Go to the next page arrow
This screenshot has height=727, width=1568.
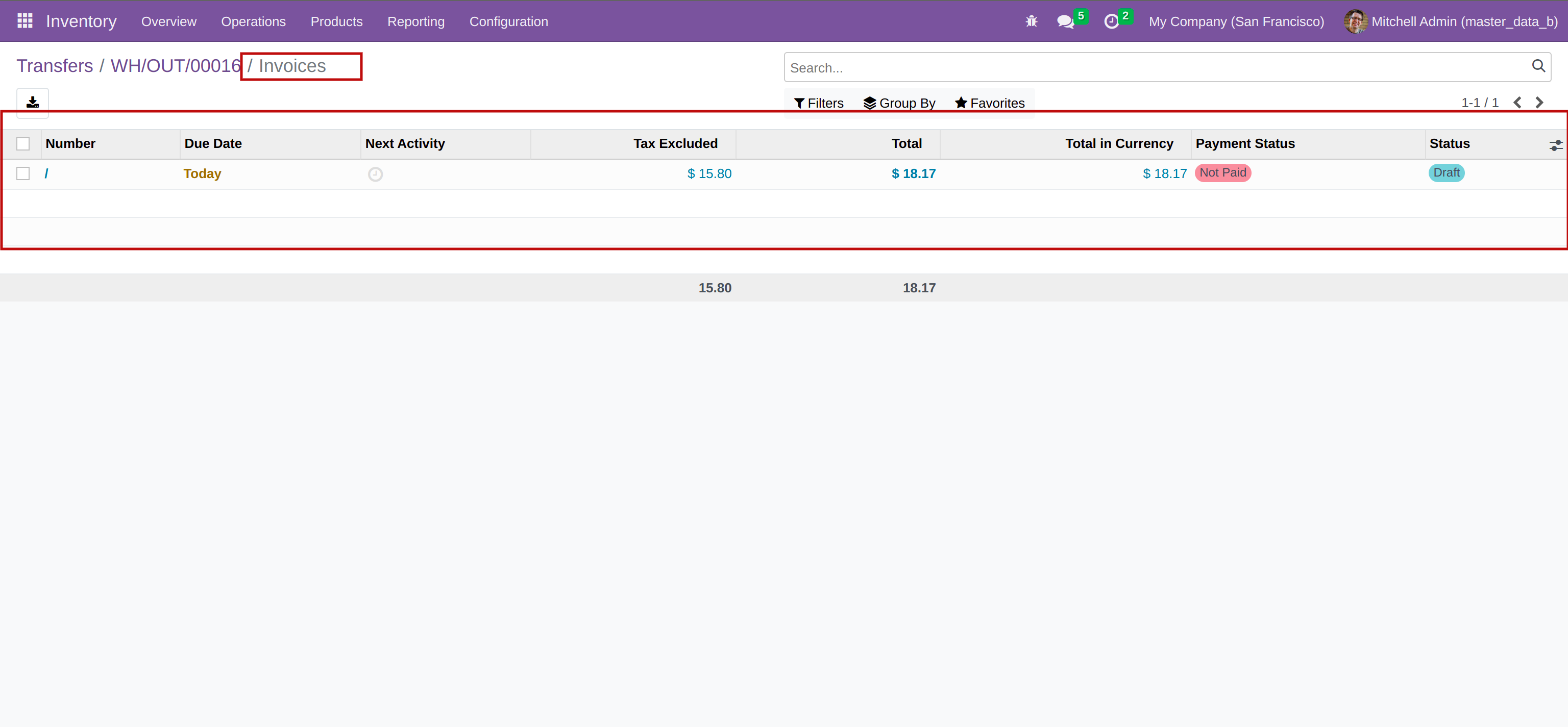[x=1539, y=103]
